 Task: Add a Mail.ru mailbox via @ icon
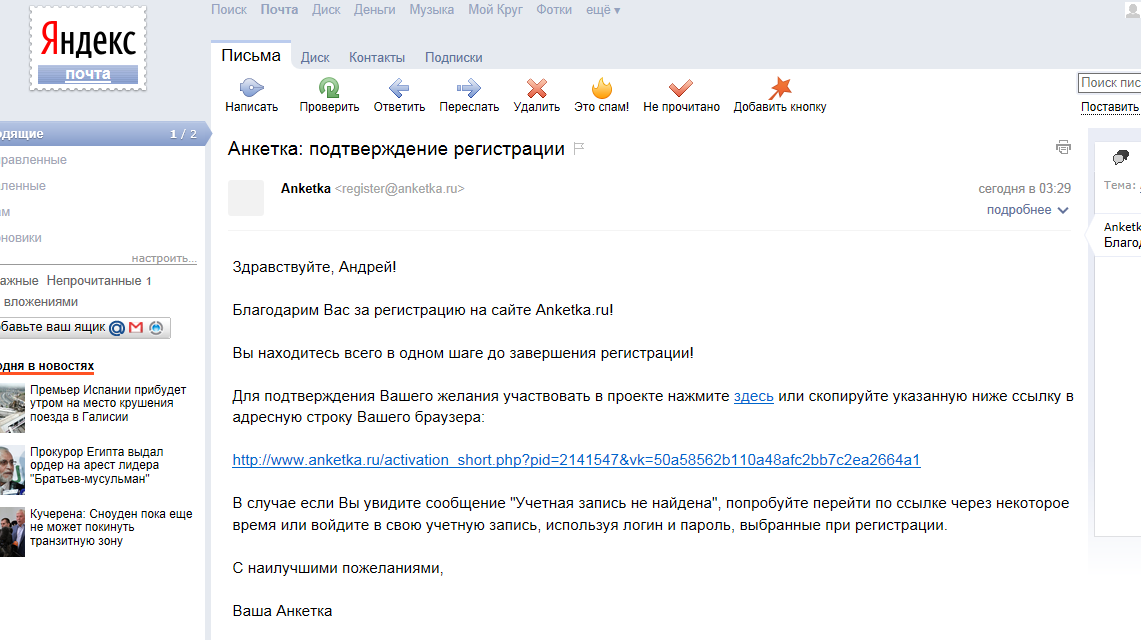click(x=119, y=327)
